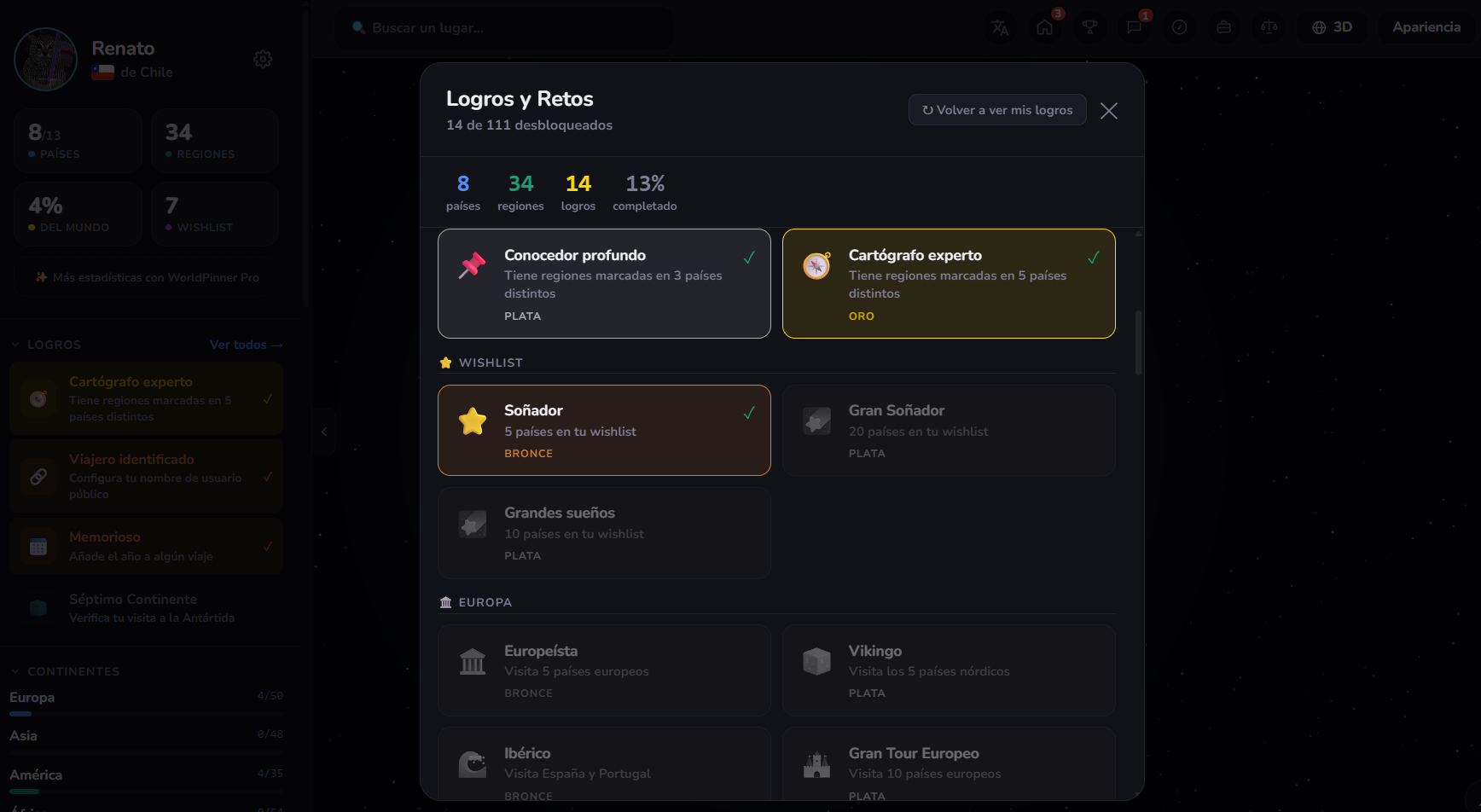Open the trophy achievements icon in top bar

(1089, 27)
